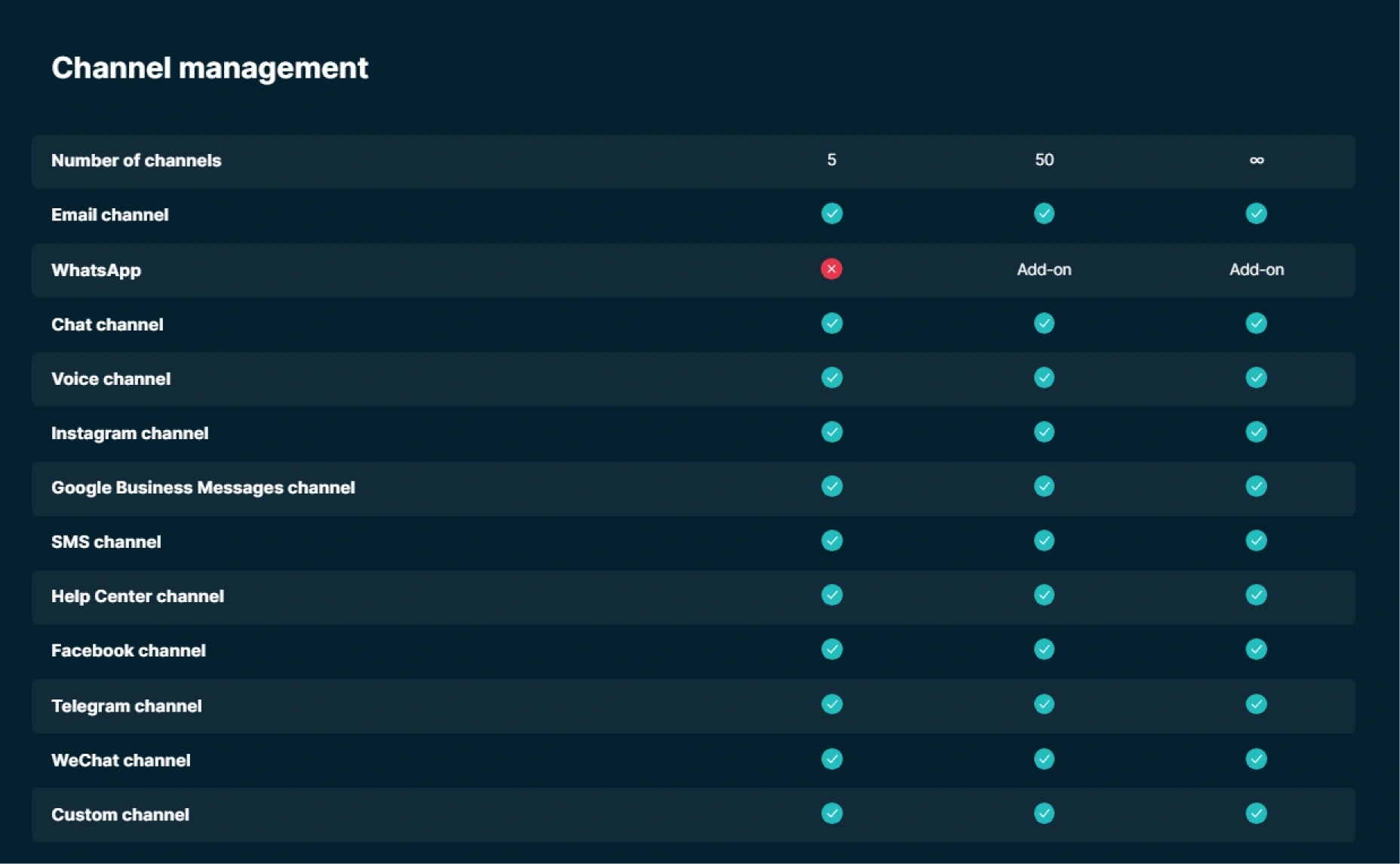Click the WhatsApp row label
1400x864 pixels.
96,269
